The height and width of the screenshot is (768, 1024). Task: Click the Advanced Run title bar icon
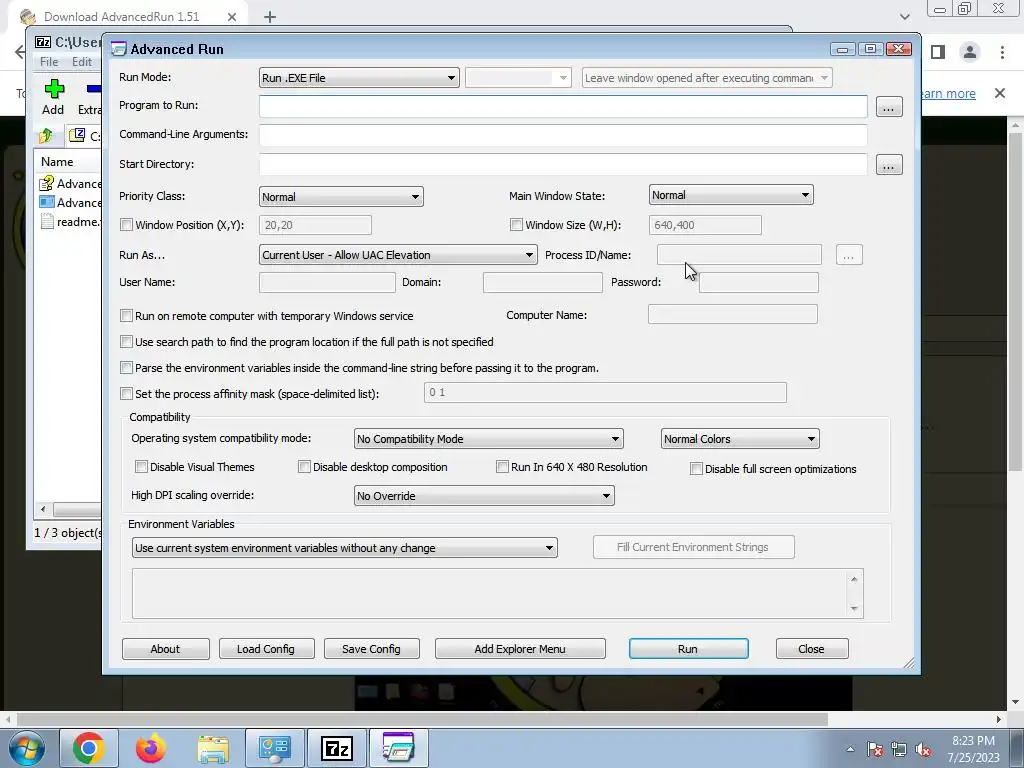[118, 49]
